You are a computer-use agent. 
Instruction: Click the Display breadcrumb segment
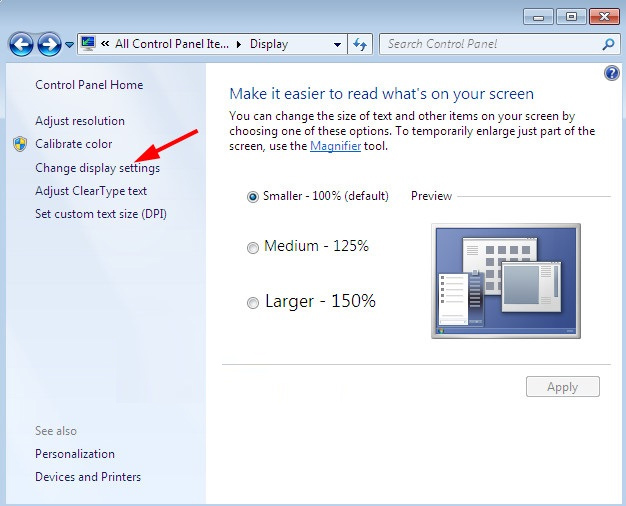click(269, 44)
